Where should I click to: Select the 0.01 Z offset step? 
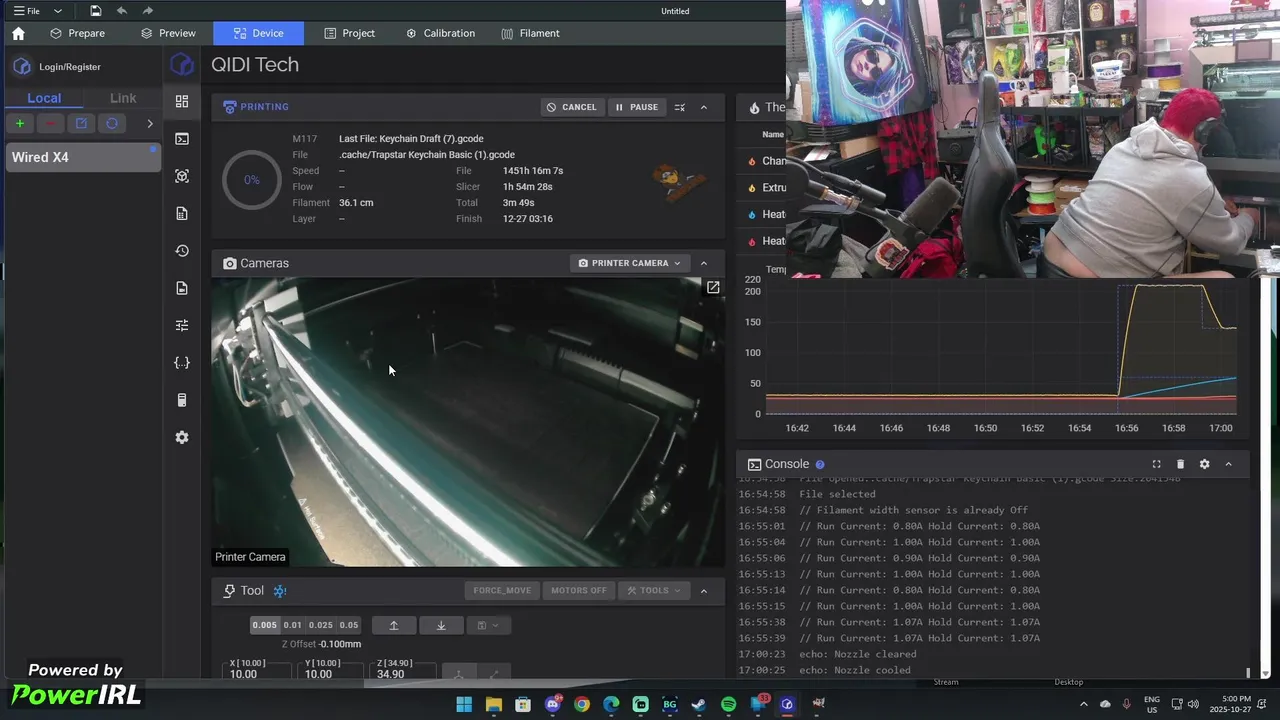click(x=292, y=625)
